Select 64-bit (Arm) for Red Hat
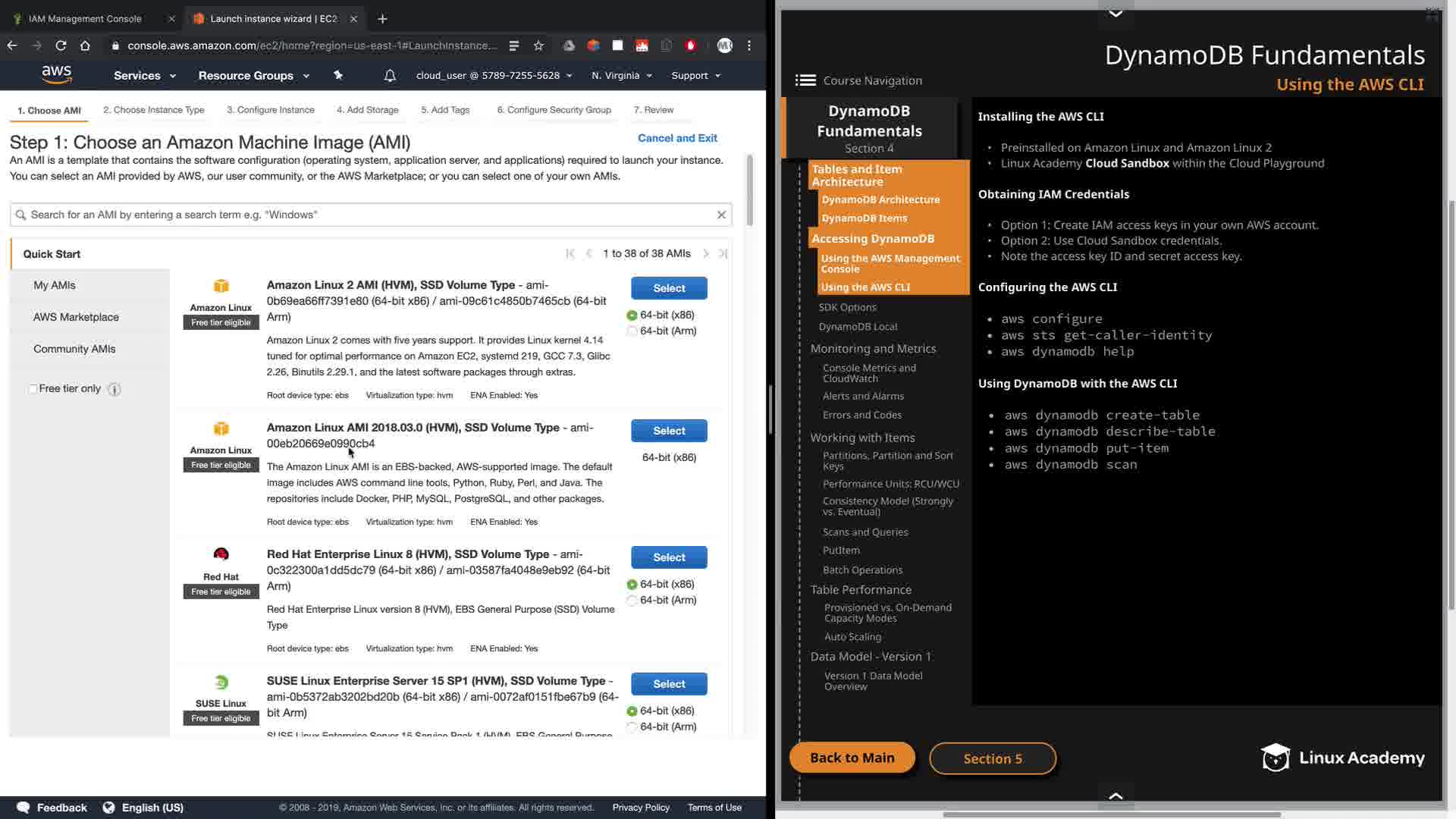Screen dimensions: 1456x819 point(632,601)
